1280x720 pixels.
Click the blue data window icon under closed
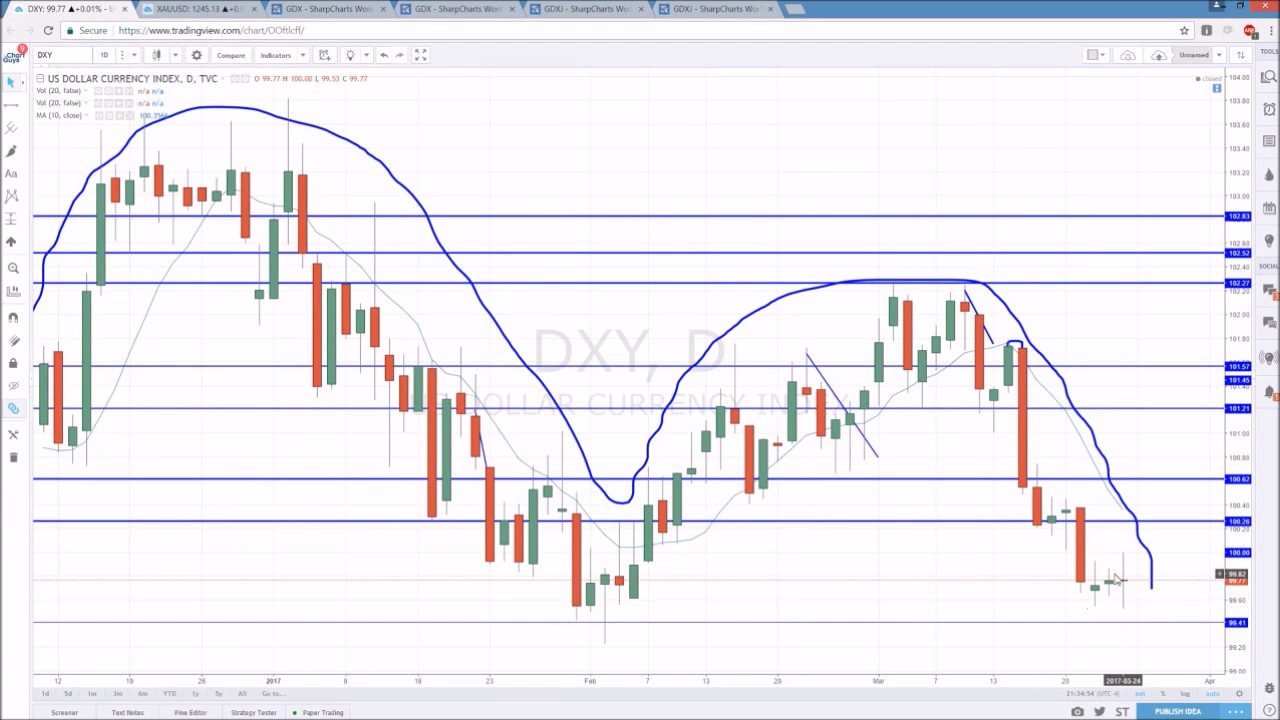pos(1217,89)
